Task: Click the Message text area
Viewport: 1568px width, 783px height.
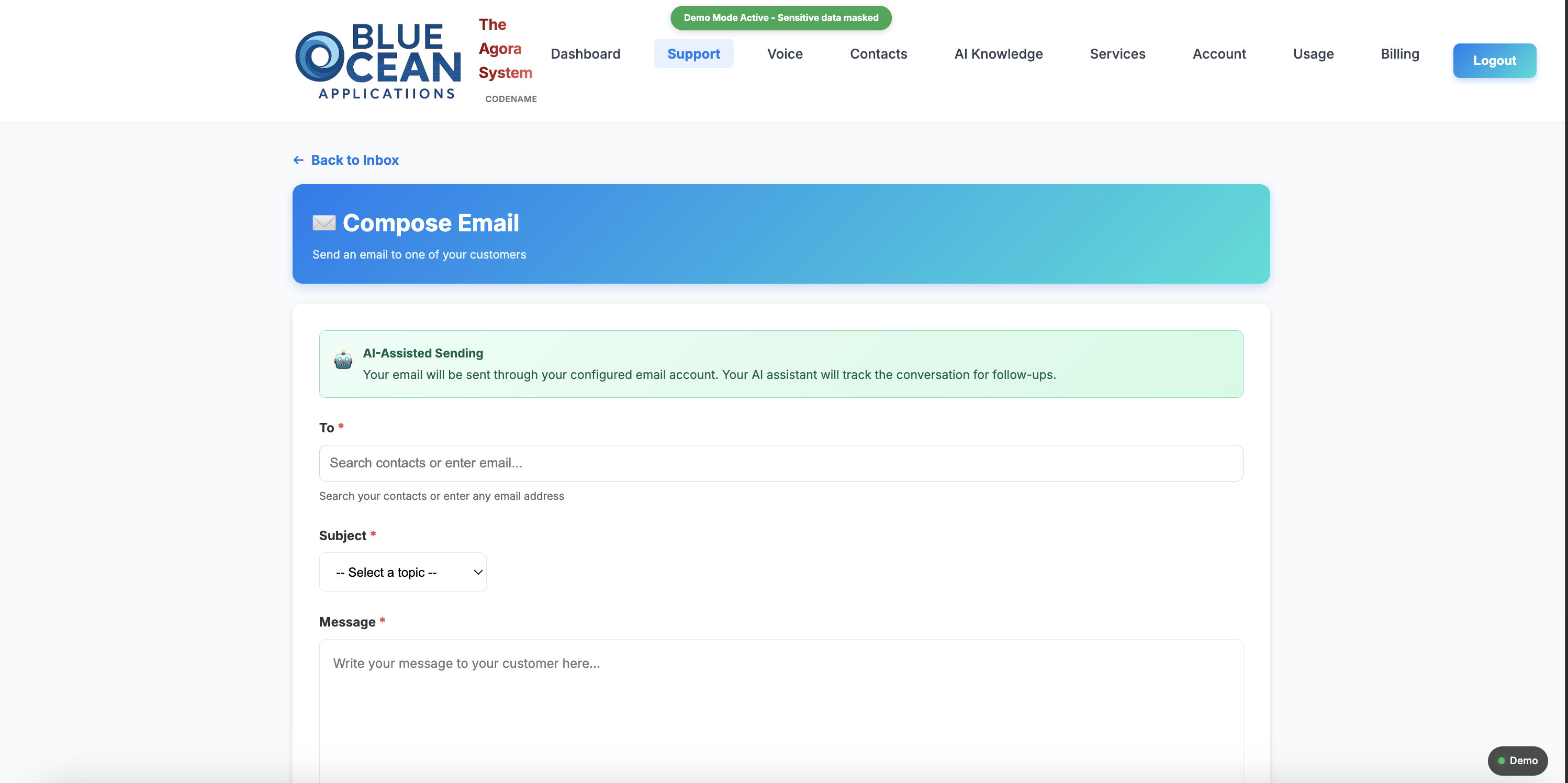Action: pyautogui.click(x=781, y=700)
